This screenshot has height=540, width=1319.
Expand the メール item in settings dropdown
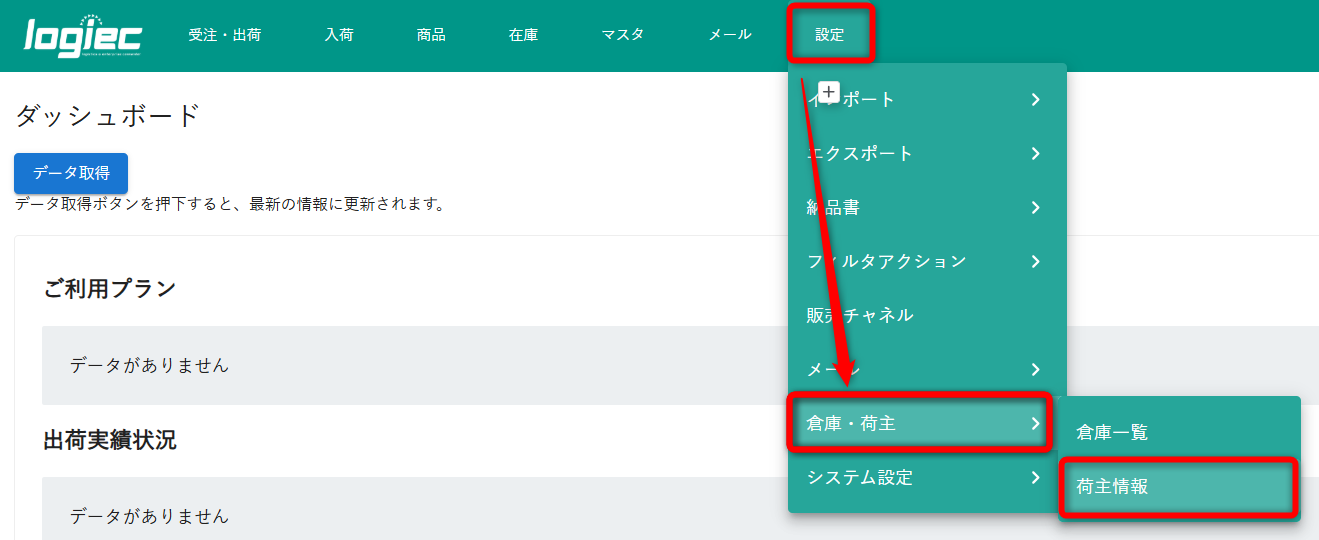(x=926, y=369)
